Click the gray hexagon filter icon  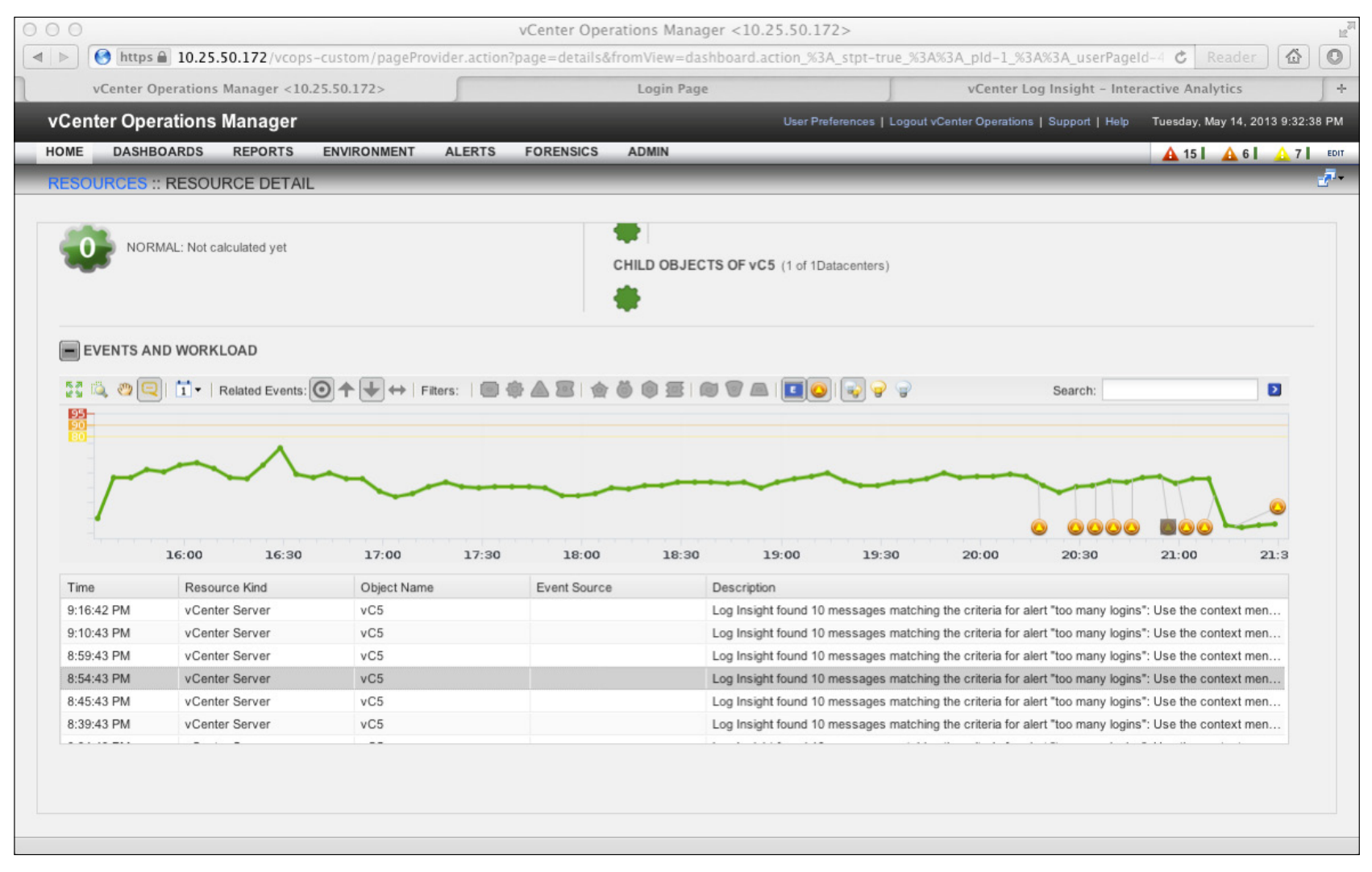click(650, 390)
